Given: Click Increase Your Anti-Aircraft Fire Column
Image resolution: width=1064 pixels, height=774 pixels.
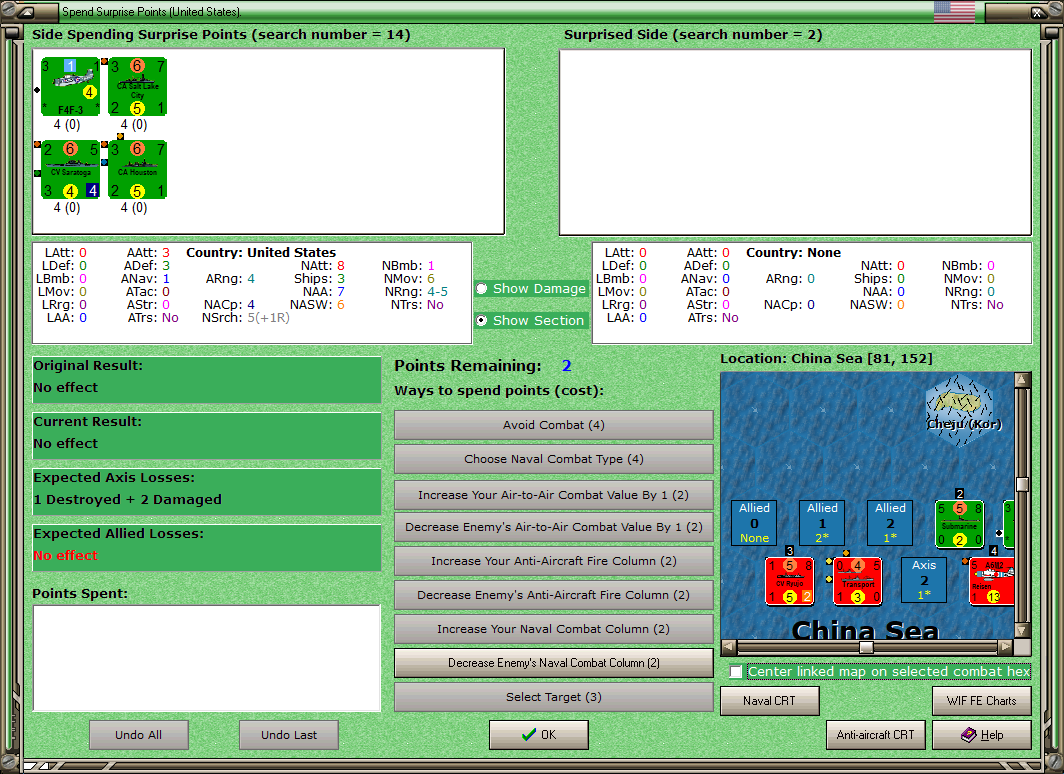Looking at the screenshot, I should tap(554, 560).
